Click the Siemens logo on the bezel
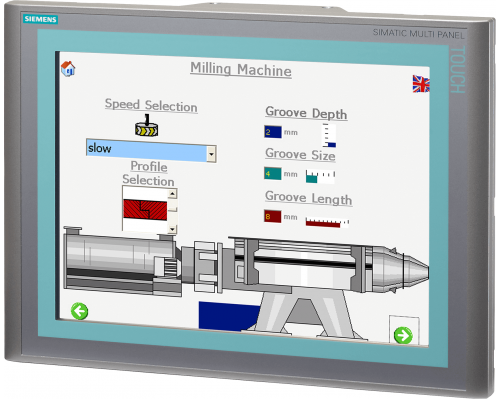This screenshot has height=400, width=500. (40, 19)
